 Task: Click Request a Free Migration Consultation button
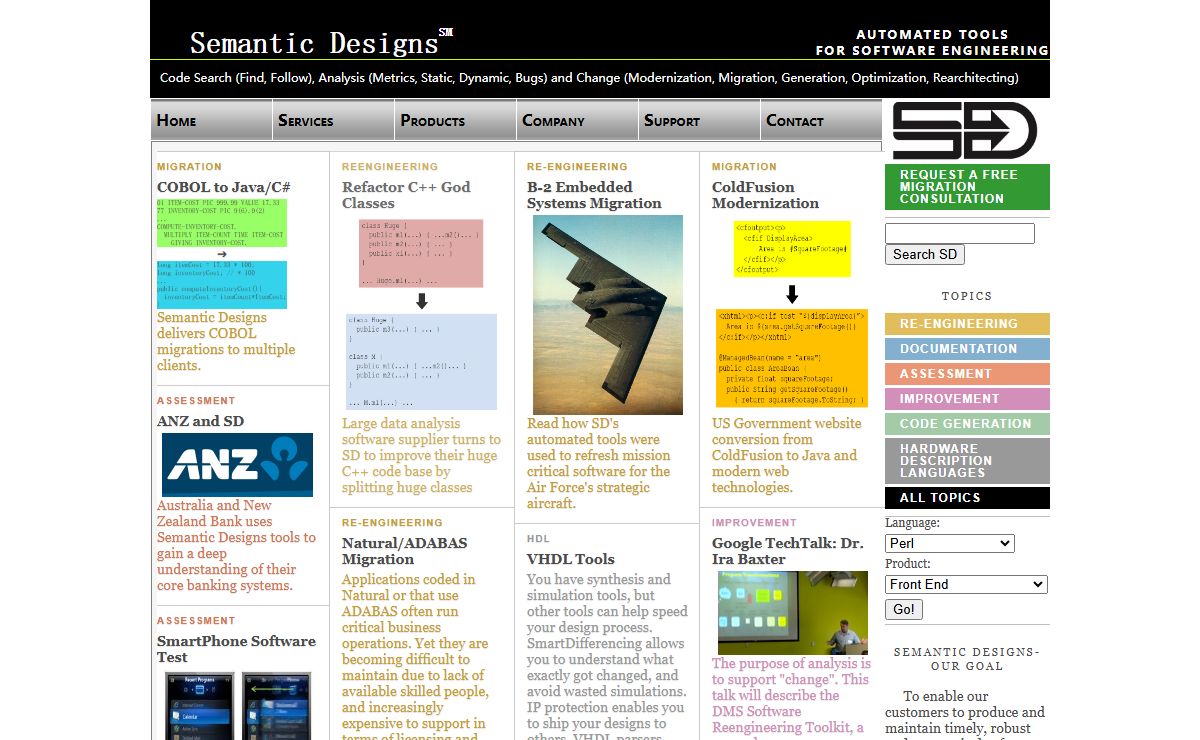coord(967,187)
